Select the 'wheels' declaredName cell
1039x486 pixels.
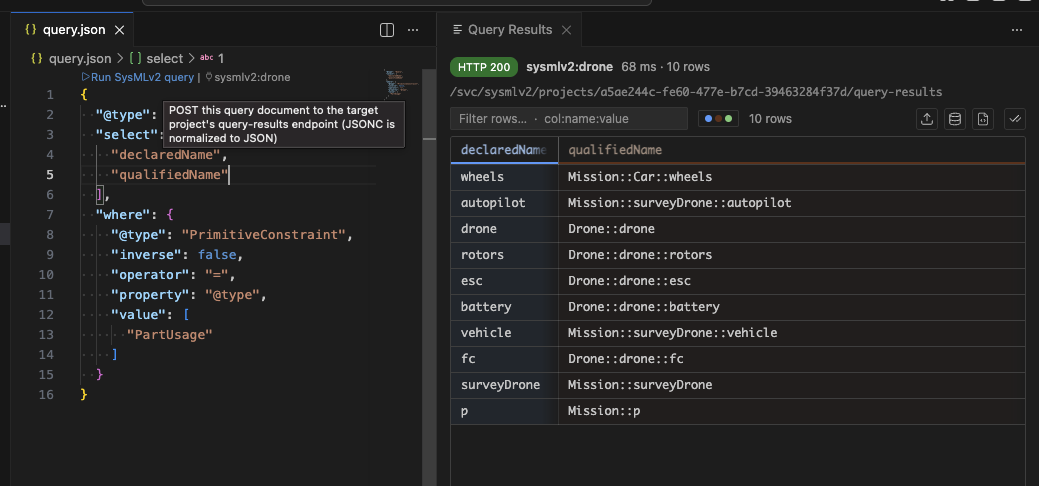[504, 177]
